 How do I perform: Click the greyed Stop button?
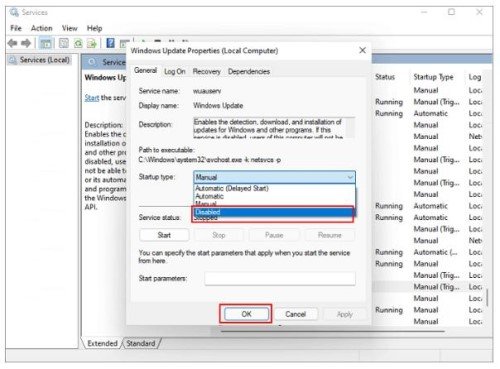point(219,235)
